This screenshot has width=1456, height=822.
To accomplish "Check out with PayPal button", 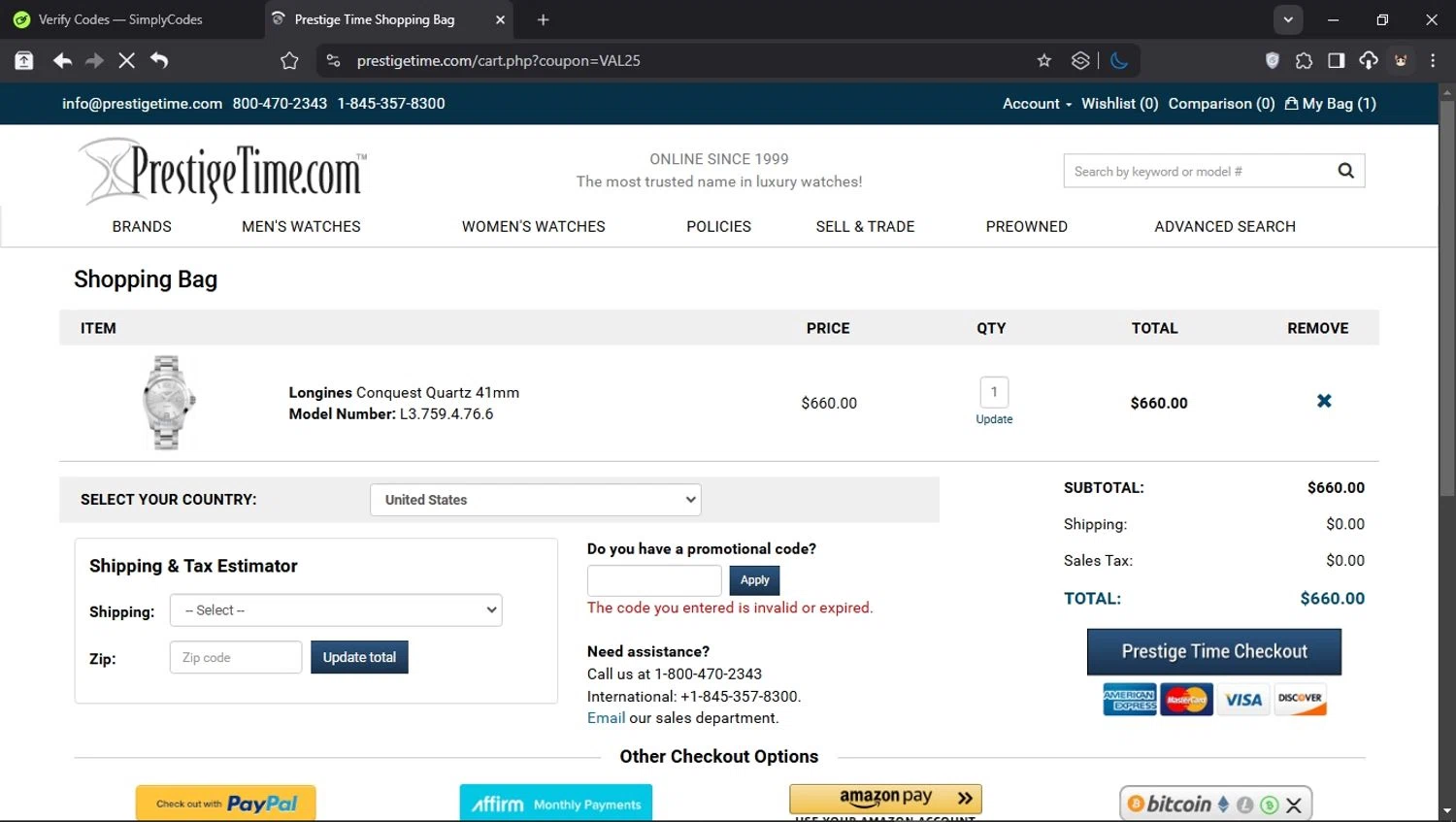I will [x=226, y=804].
